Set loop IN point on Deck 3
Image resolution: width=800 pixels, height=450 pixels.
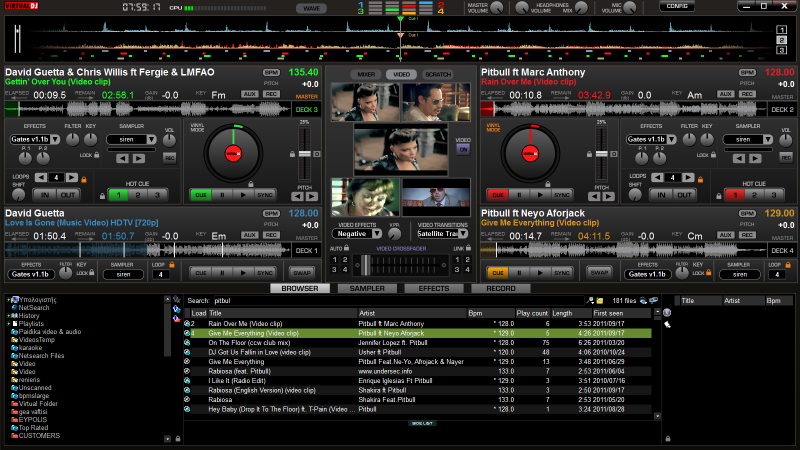pyautogui.click(x=45, y=195)
